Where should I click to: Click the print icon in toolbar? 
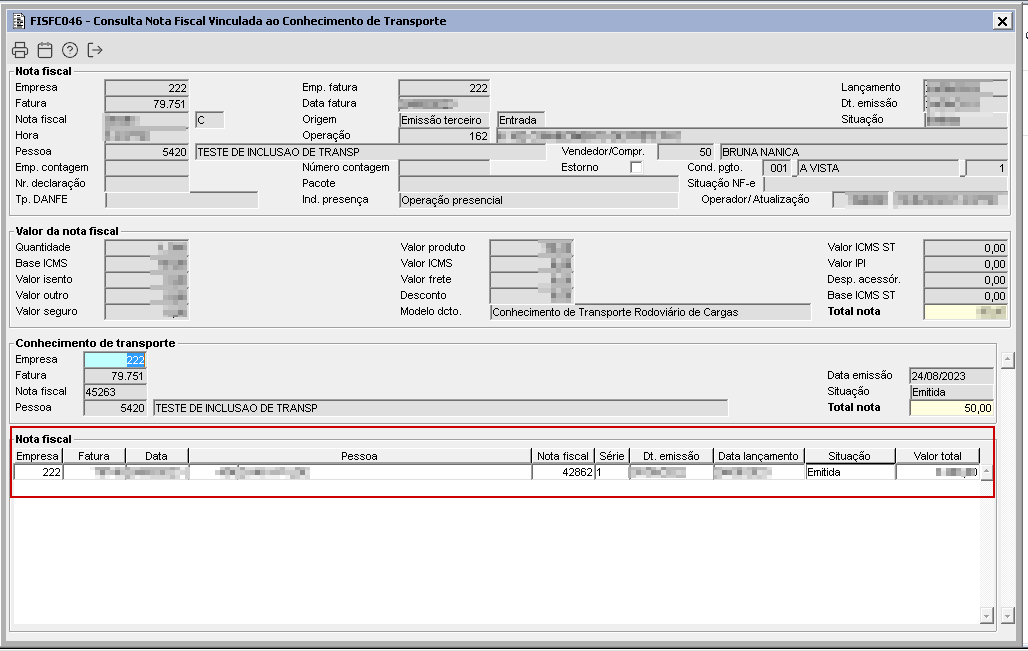[x=20, y=50]
